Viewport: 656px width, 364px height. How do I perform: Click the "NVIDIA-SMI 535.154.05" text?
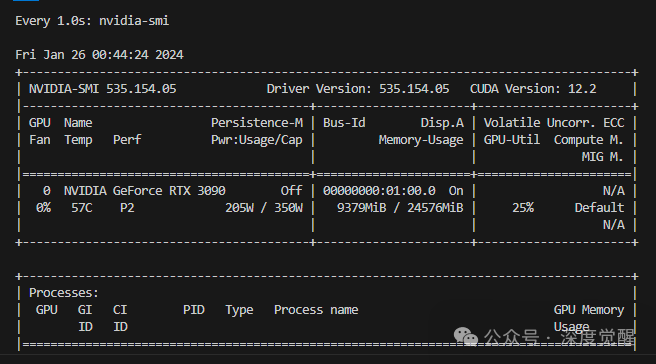tap(102, 89)
